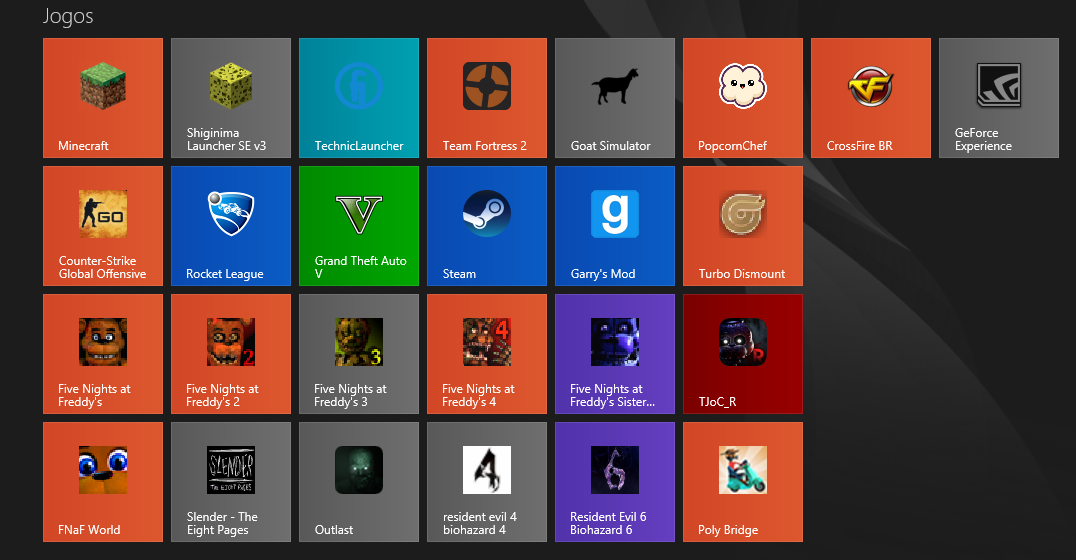Open GeForce Experience
This screenshot has height=560, width=1076.
[998, 98]
